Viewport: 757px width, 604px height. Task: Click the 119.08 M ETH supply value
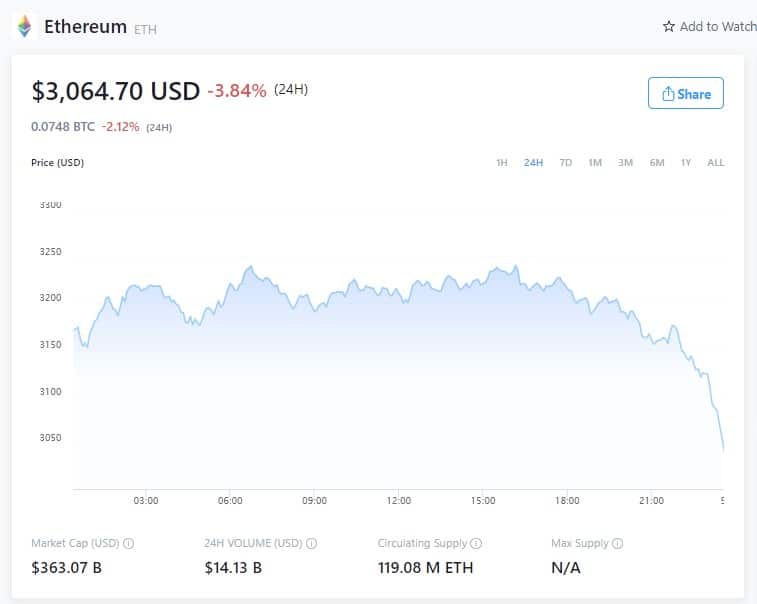[x=425, y=568]
